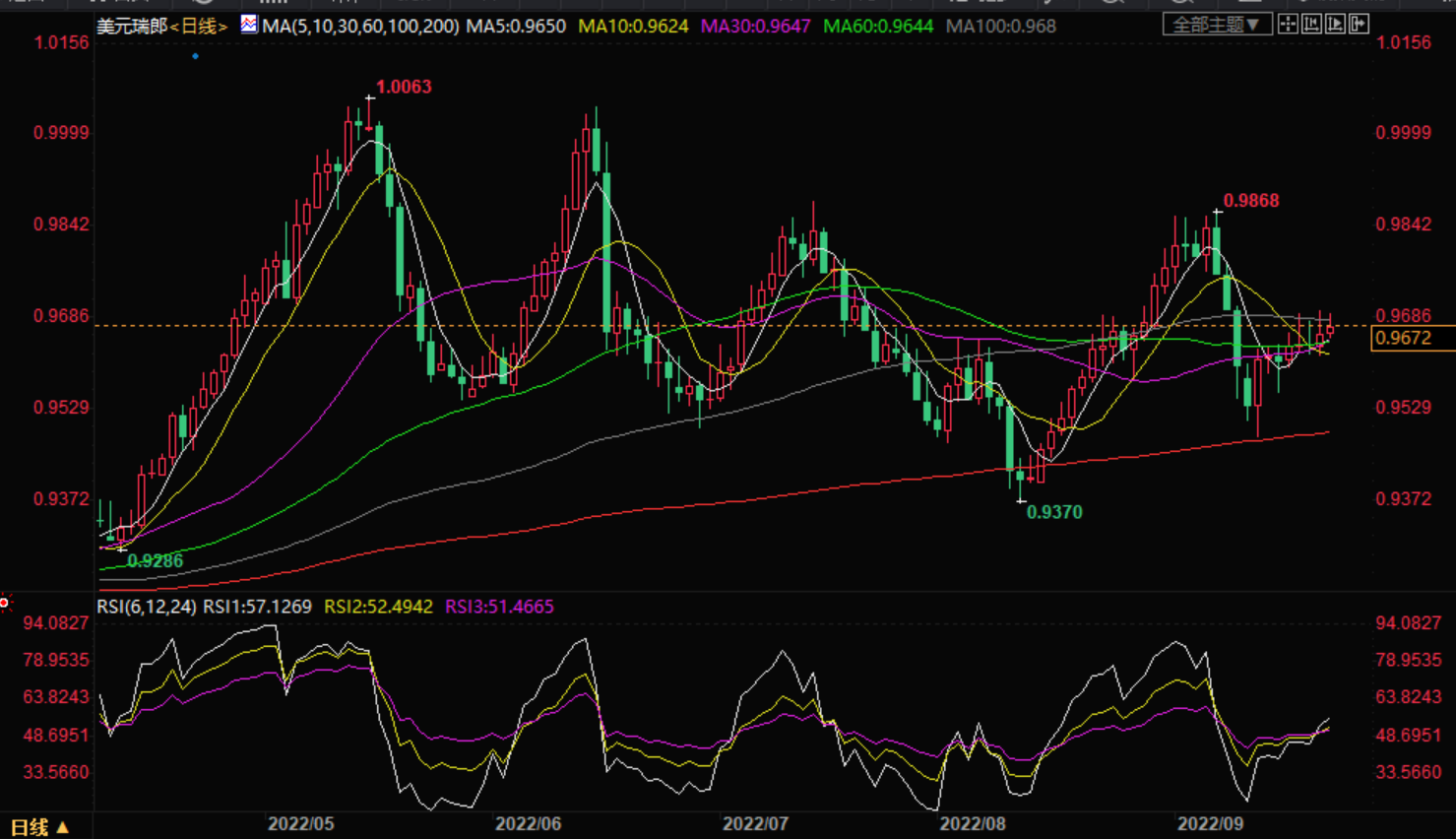Click the play-forward range icon

pos(1335,25)
